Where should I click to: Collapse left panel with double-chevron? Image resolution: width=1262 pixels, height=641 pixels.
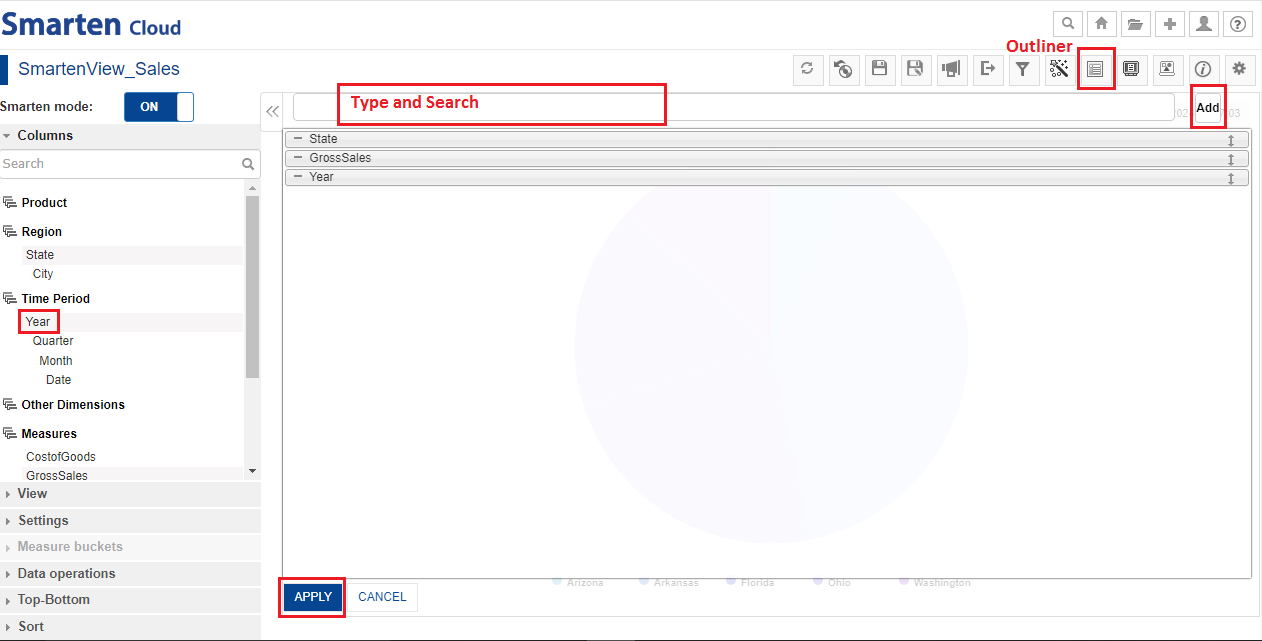point(272,112)
